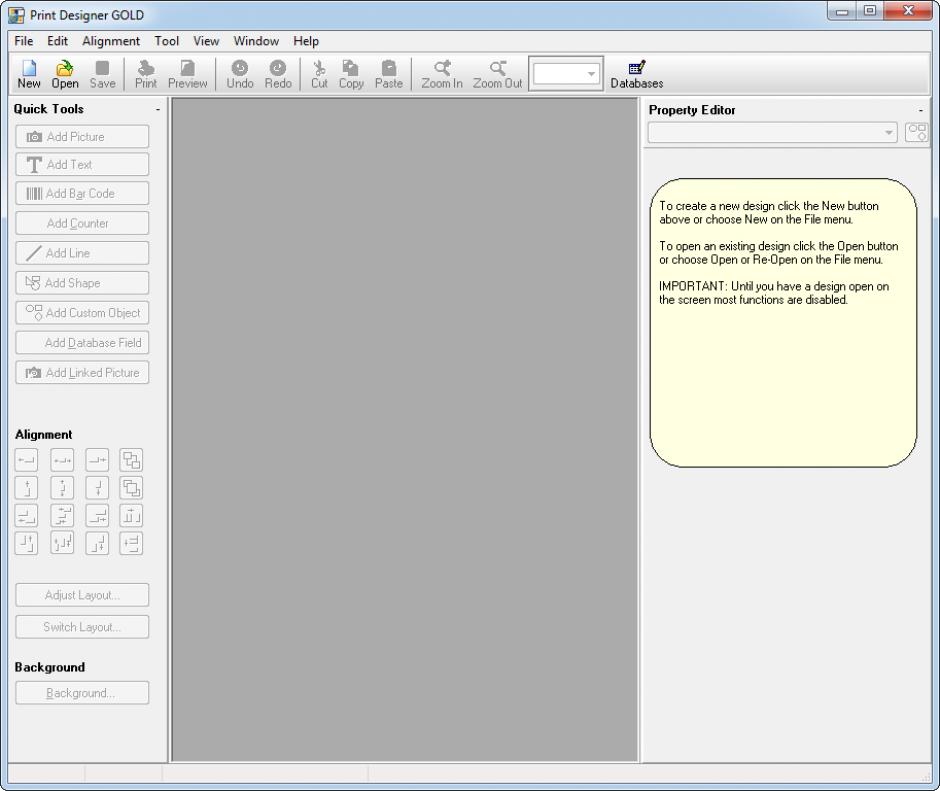Click stacked-squares order icon in second alignment row
940x791 pixels.
[131, 488]
